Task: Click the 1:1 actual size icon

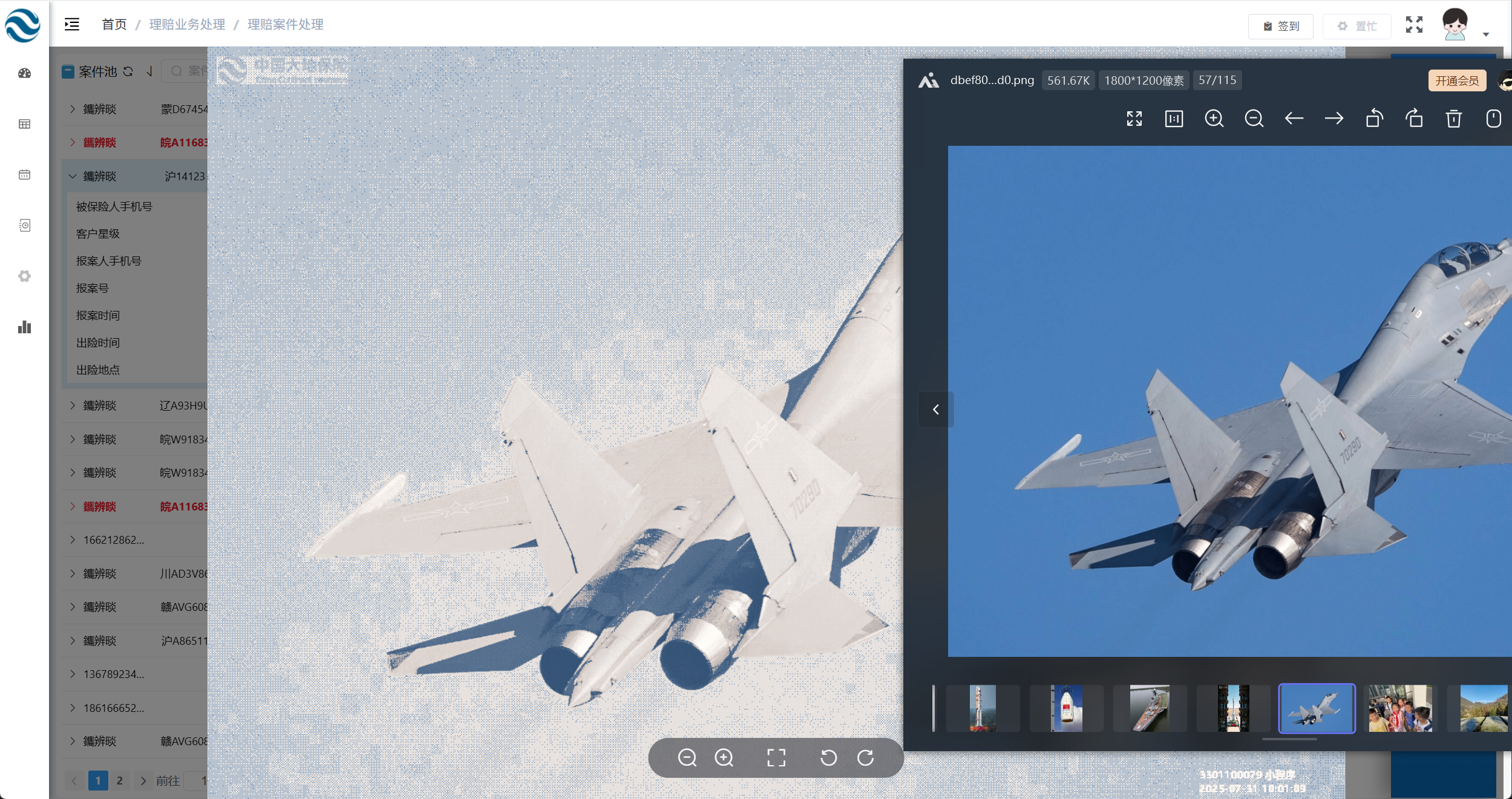Action: 1174,119
